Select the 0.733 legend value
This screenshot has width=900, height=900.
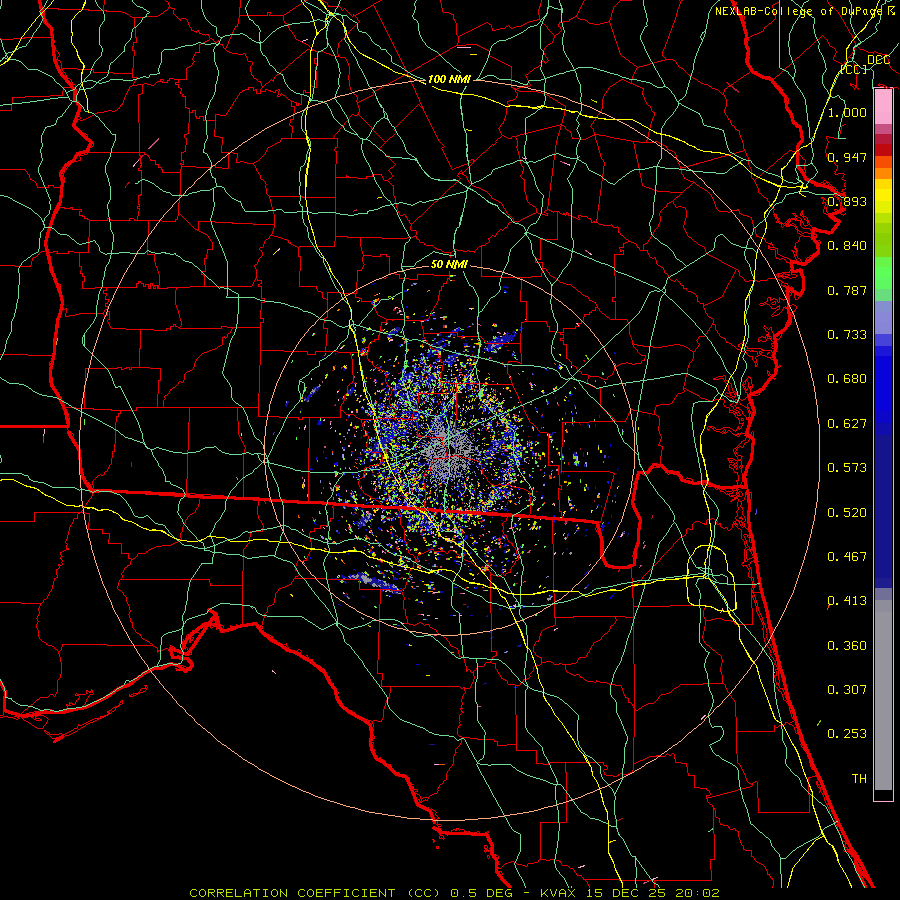pos(847,335)
